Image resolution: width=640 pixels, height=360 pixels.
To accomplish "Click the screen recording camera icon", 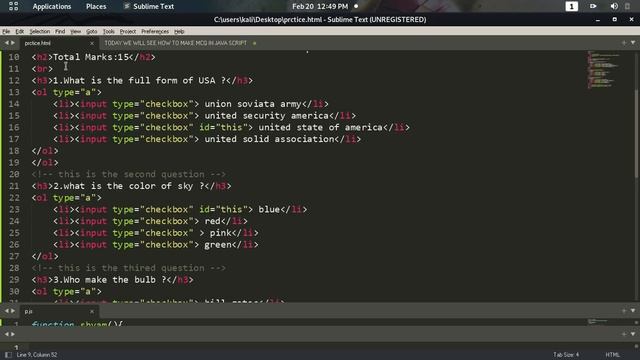I will [593, 6].
